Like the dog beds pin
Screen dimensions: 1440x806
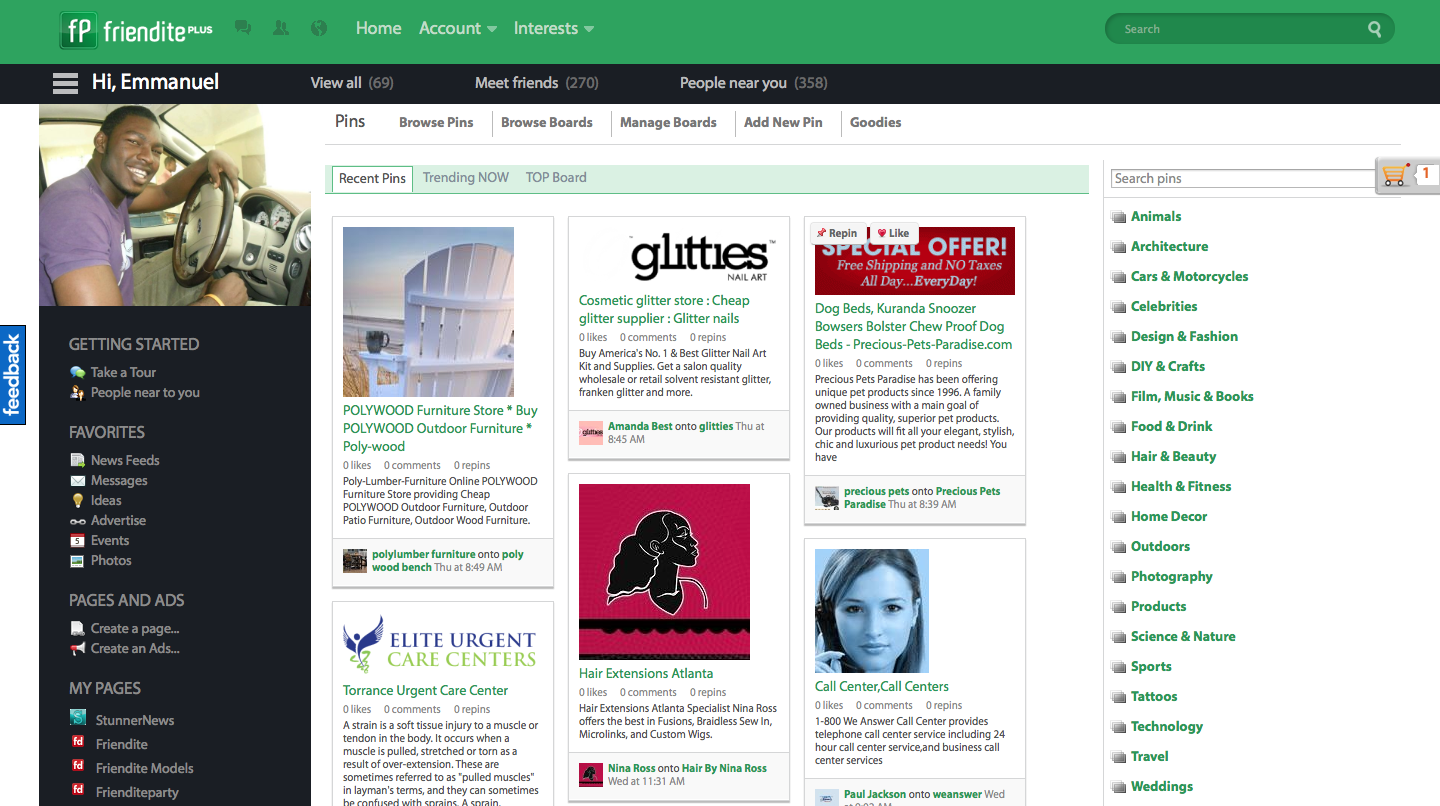pyautogui.click(x=893, y=233)
